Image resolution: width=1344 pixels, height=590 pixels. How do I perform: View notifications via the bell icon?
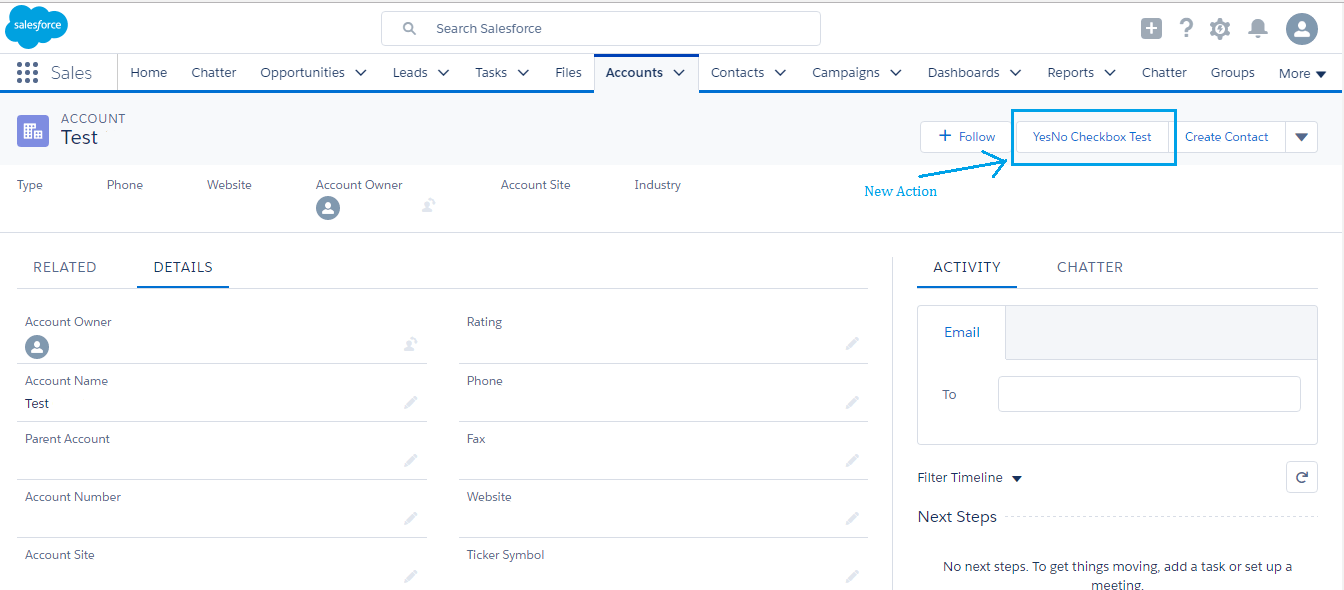tap(1257, 28)
